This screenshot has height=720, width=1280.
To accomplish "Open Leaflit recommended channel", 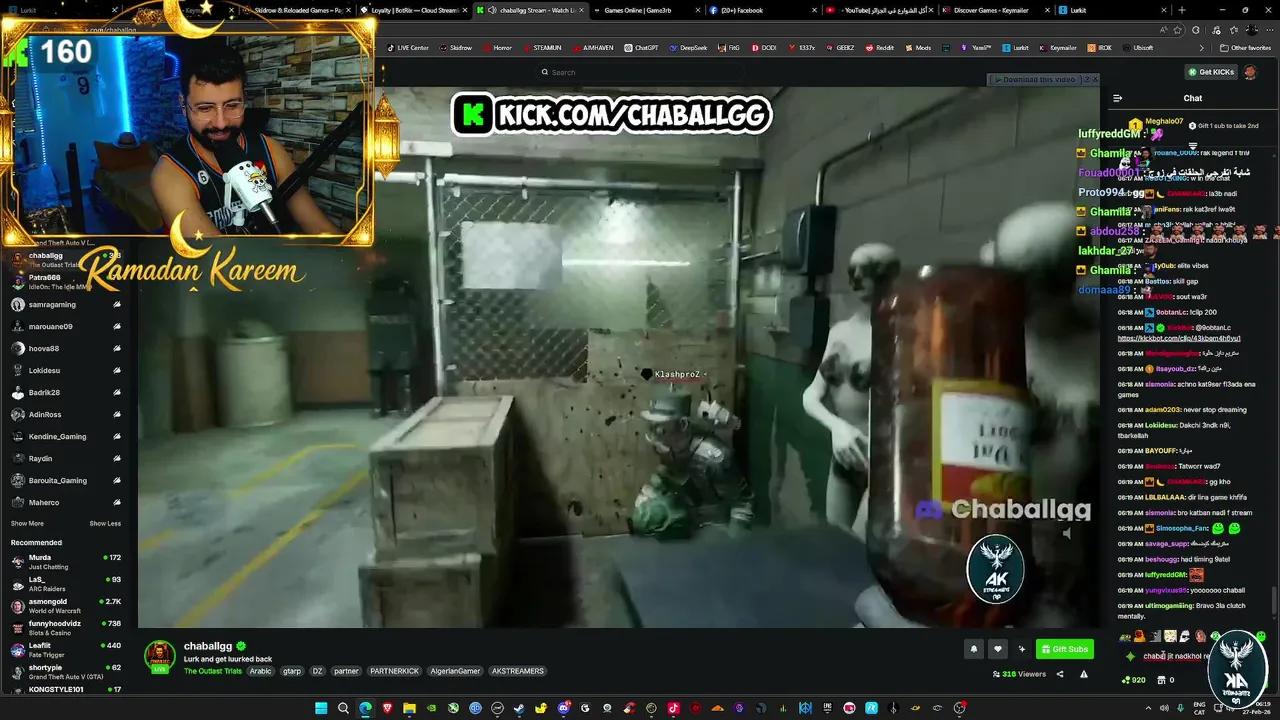I will click(66, 649).
